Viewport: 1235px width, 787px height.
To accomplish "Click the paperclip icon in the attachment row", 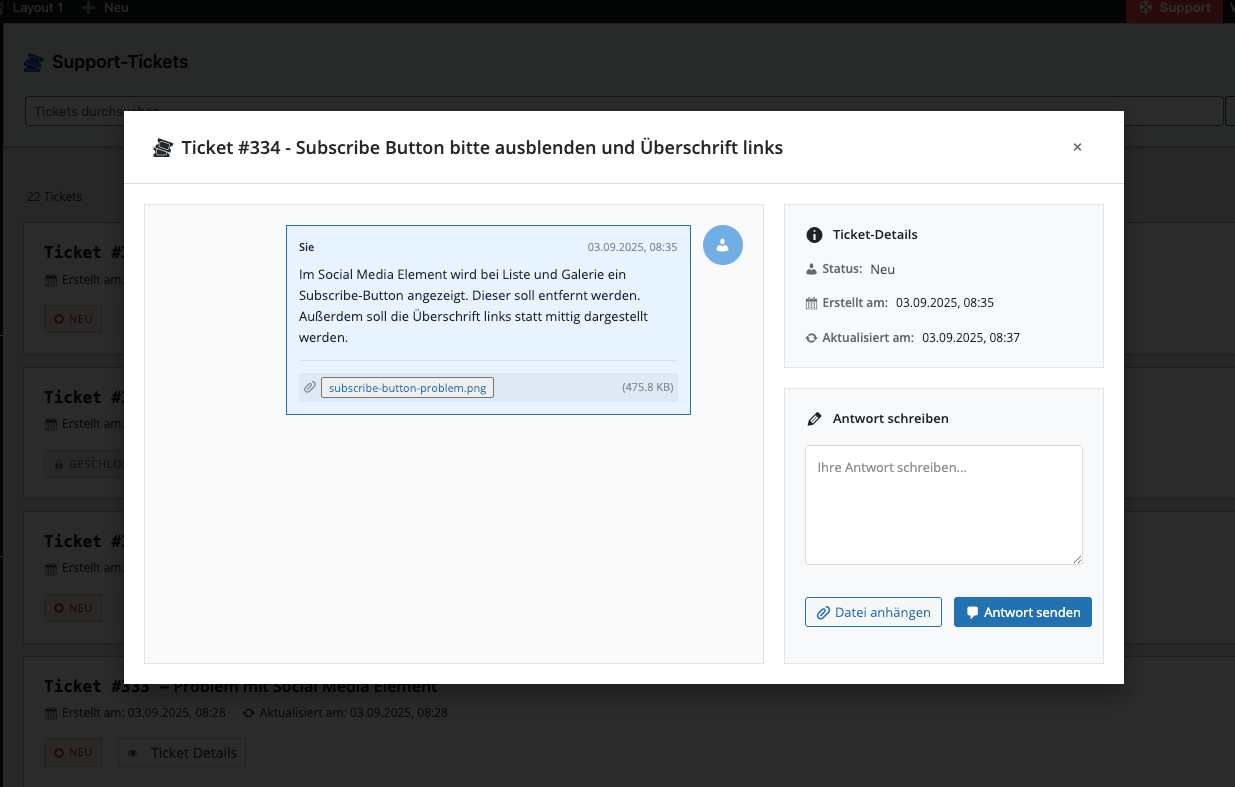I will pyautogui.click(x=310, y=387).
